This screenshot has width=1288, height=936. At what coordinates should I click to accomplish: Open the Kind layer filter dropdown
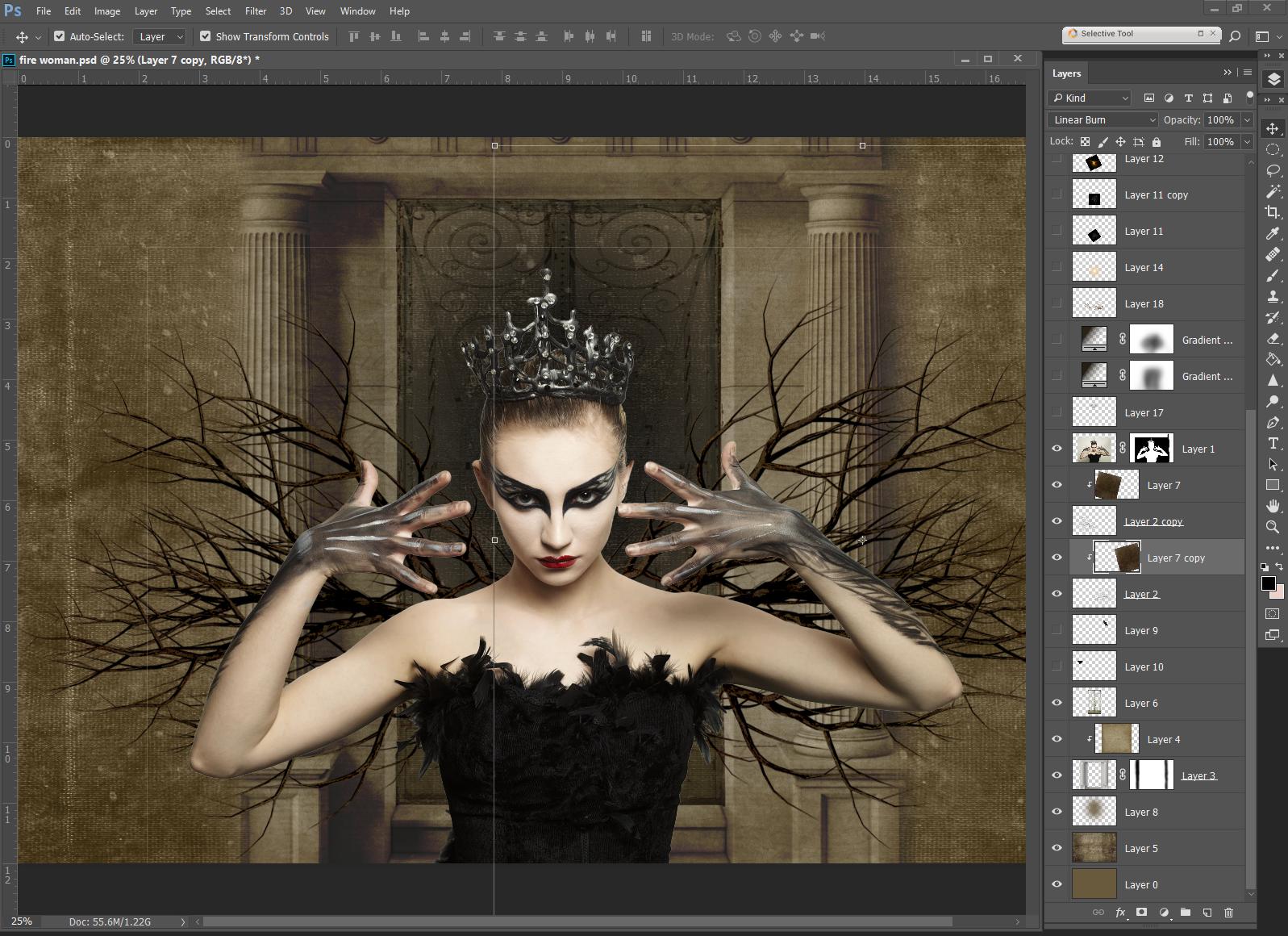(x=1090, y=98)
